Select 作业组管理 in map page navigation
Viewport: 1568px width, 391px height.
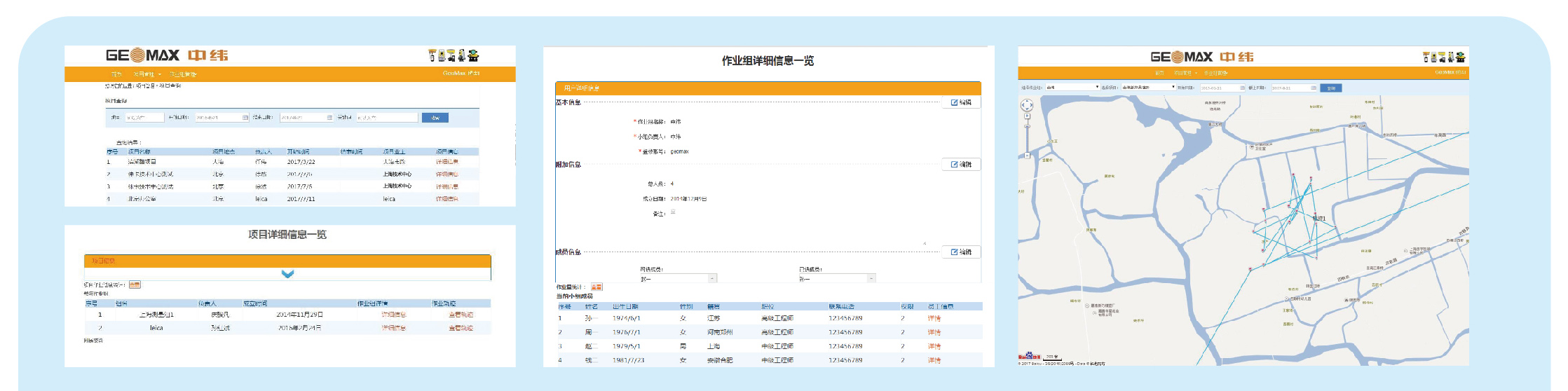[x=1216, y=73]
